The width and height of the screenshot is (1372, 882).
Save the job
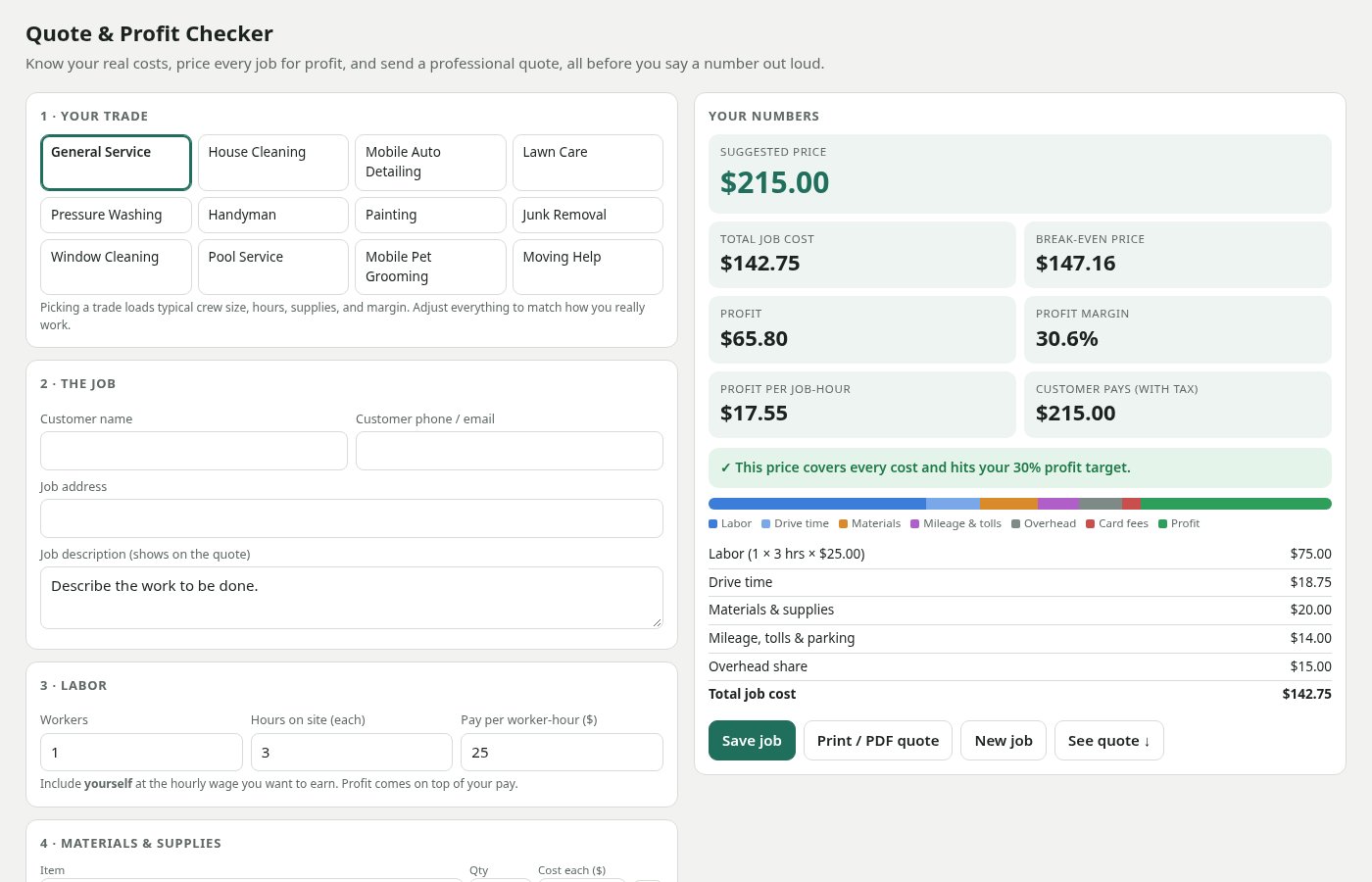[x=752, y=741]
